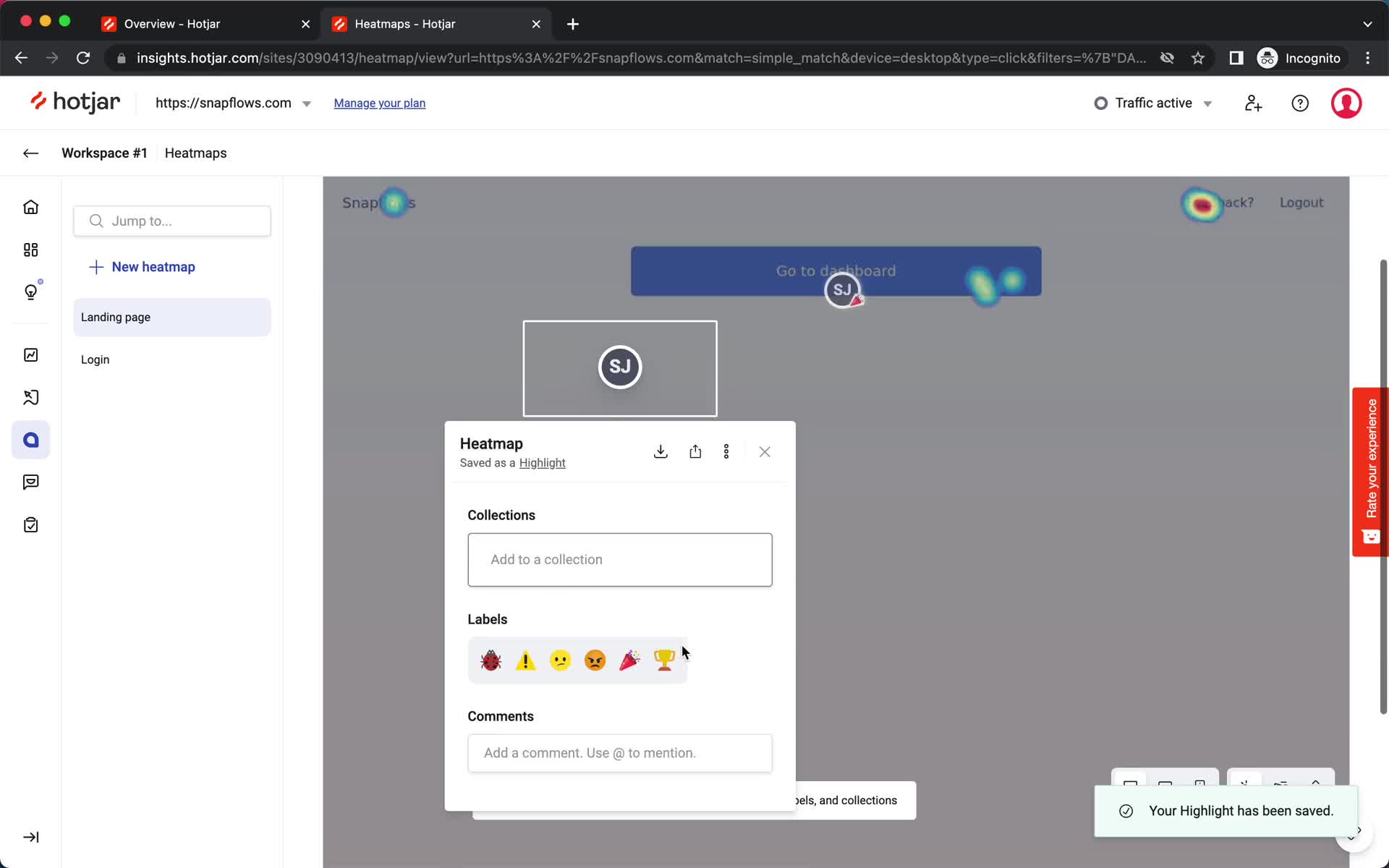Expand the Workspace #1 breadcrumb dropdown
The image size is (1389, 868).
click(104, 153)
